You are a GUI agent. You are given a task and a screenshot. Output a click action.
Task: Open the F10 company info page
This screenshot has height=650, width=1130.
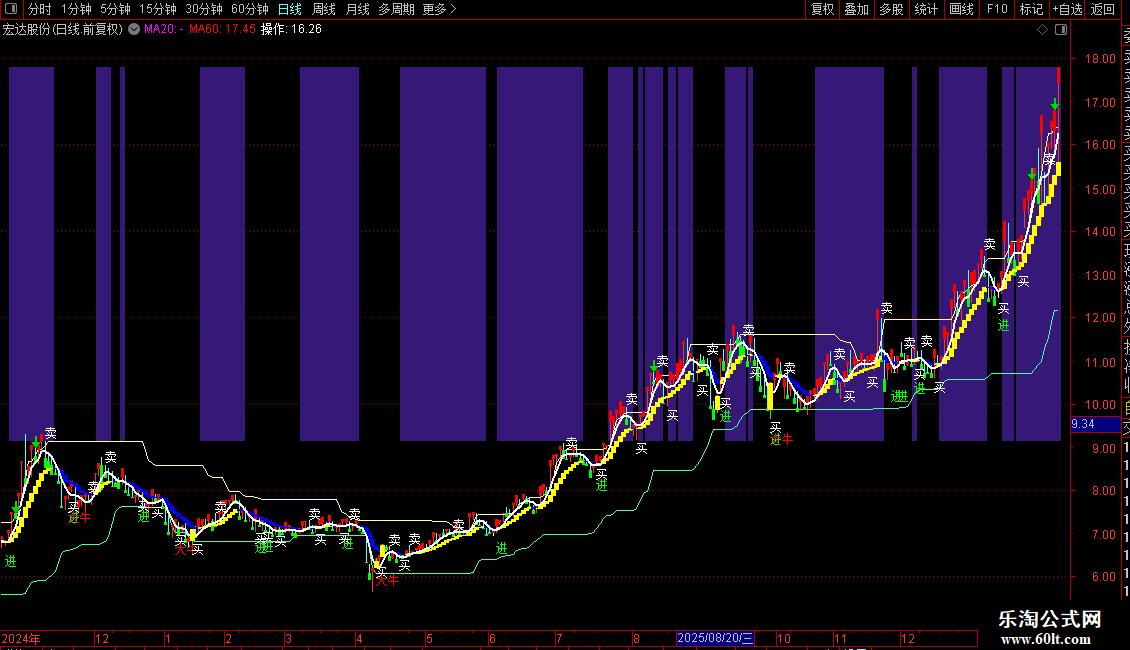(x=997, y=9)
